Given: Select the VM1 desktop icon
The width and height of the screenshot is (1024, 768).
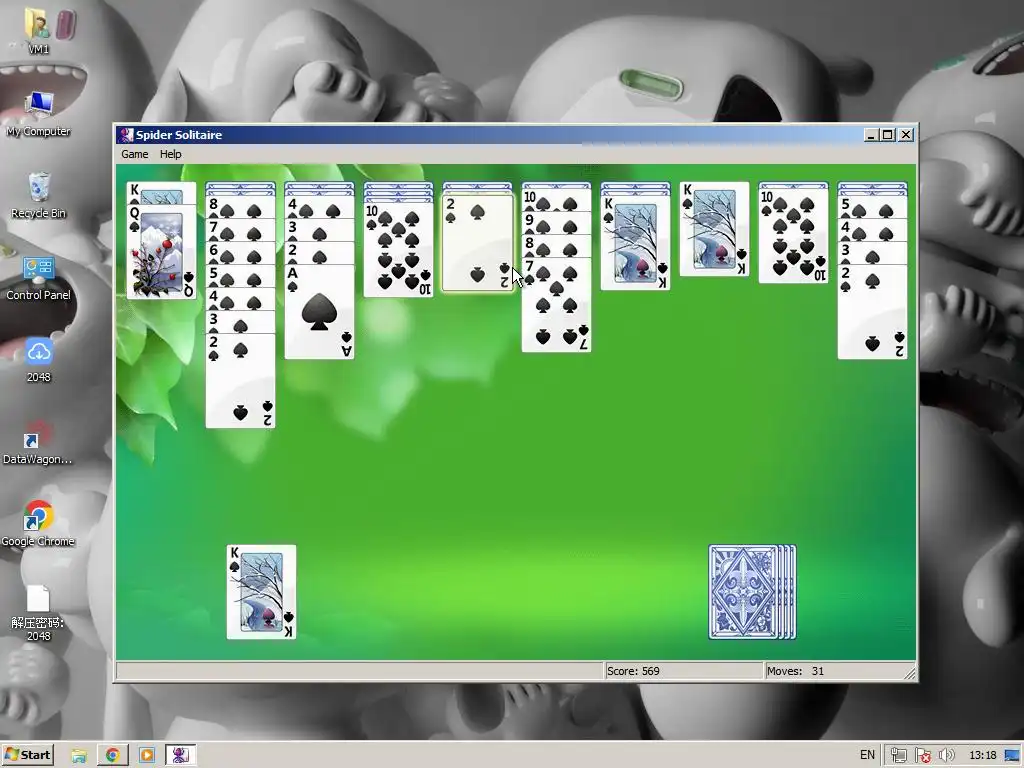Looking at the screenshot, I should [39, 32].
